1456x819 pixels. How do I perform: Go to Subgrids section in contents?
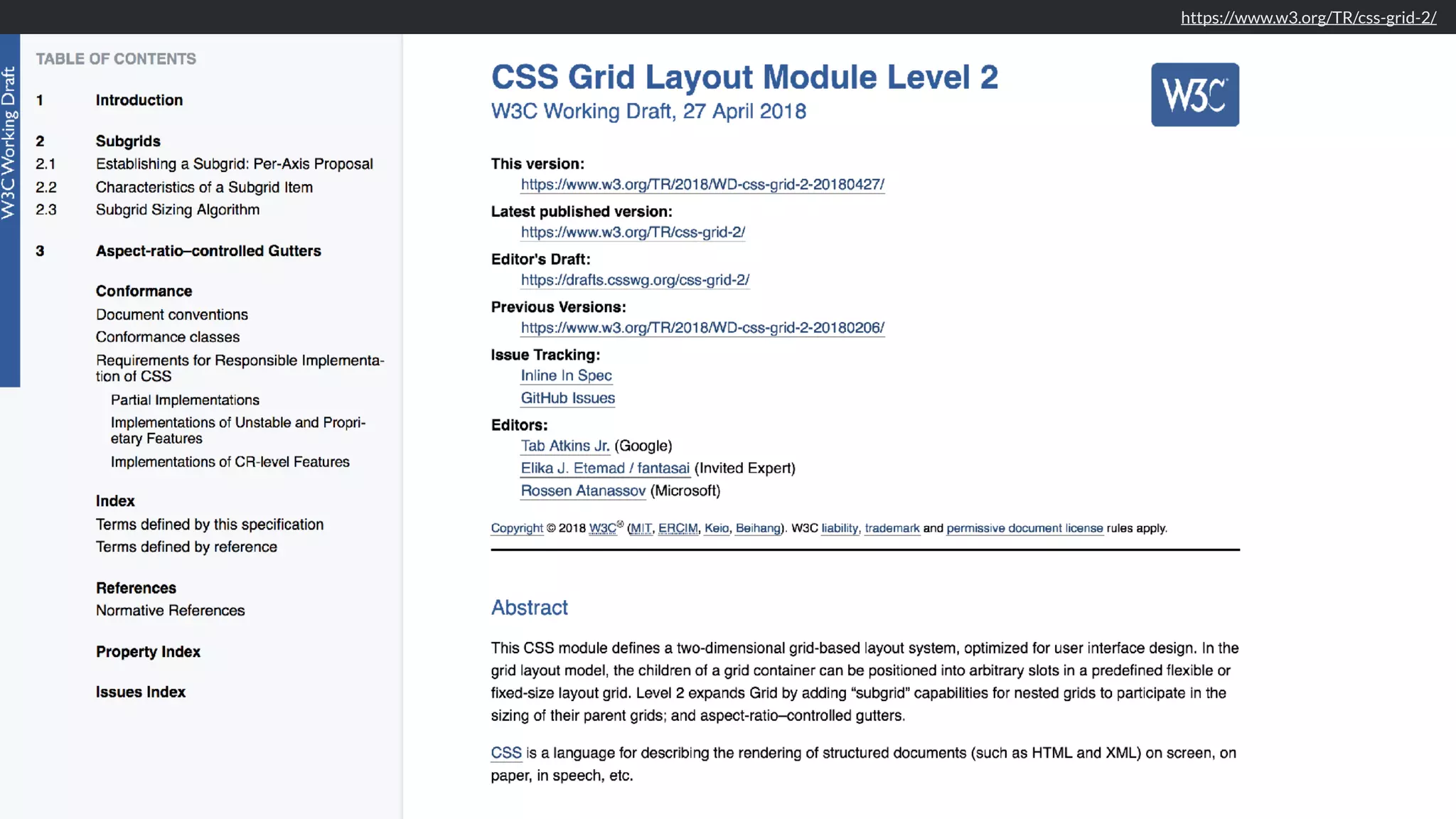(x=128, y=141)
